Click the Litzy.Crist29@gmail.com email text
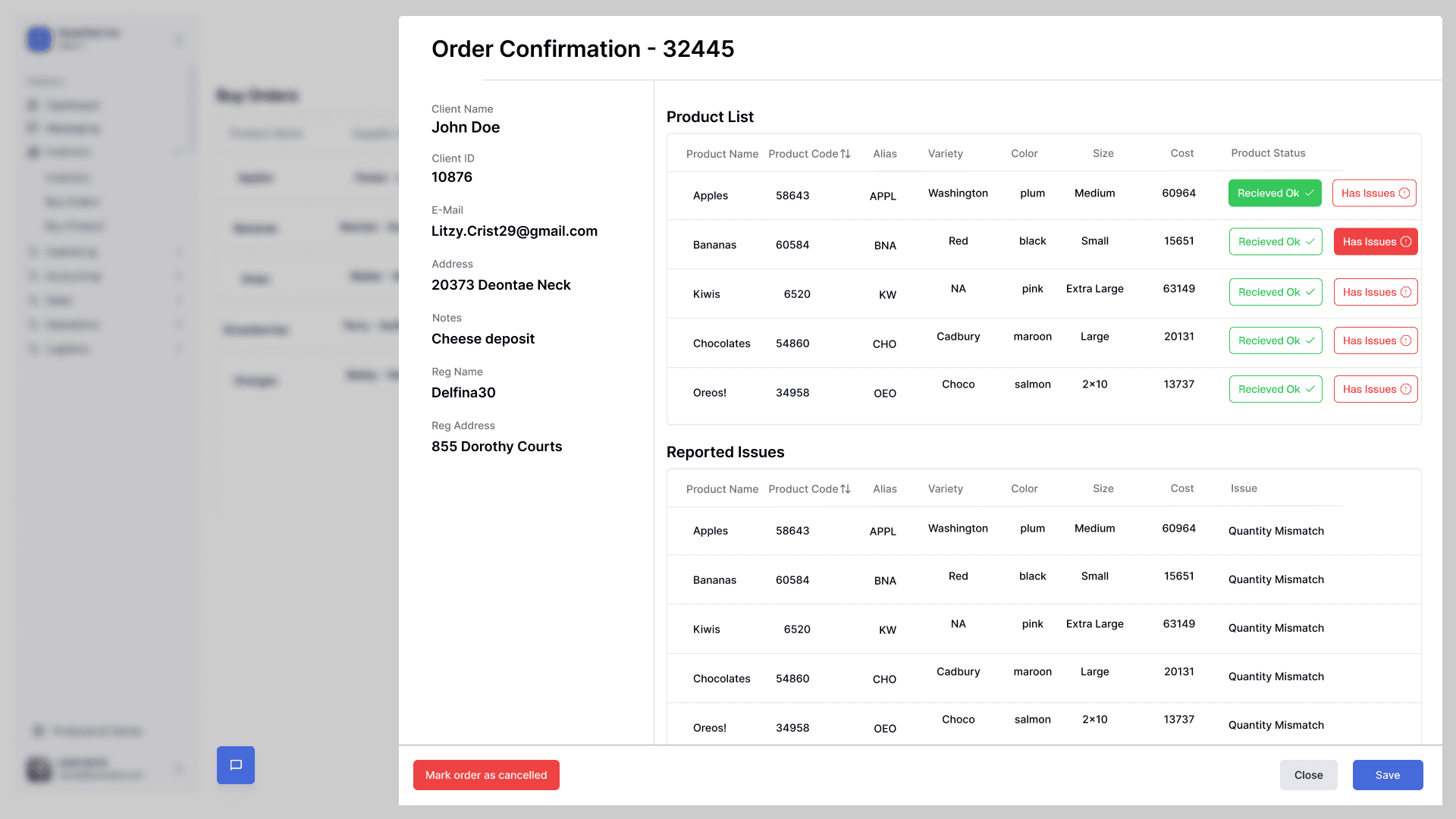 [514, 231]
